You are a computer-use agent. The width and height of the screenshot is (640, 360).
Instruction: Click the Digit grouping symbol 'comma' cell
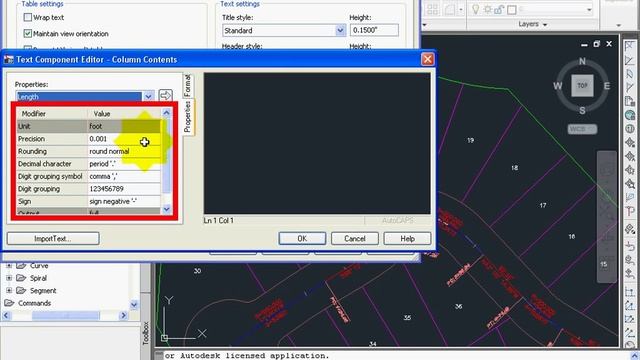coord(124,176)
